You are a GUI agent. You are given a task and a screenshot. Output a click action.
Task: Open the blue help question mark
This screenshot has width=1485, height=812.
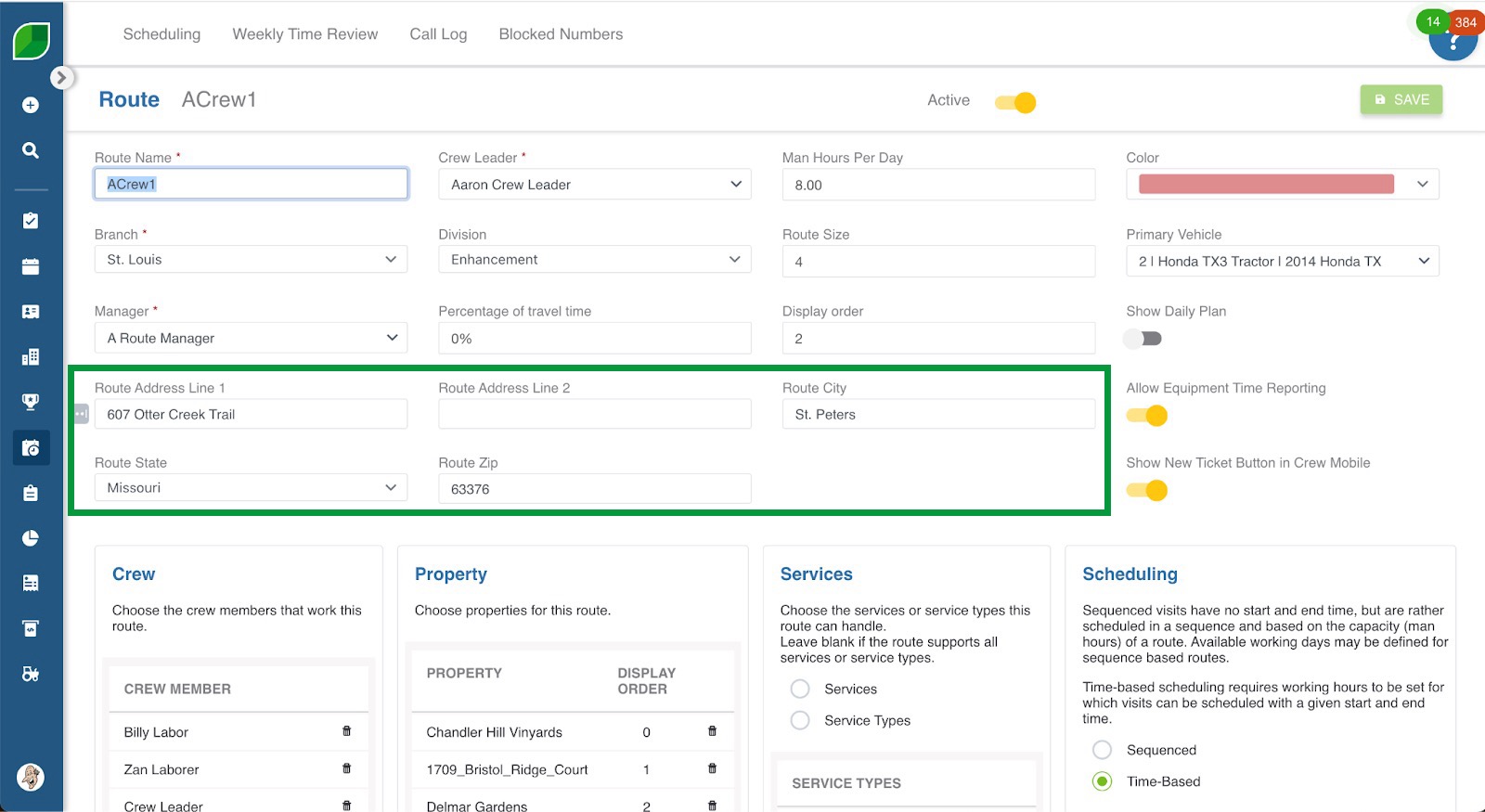tap(1453, 45)
